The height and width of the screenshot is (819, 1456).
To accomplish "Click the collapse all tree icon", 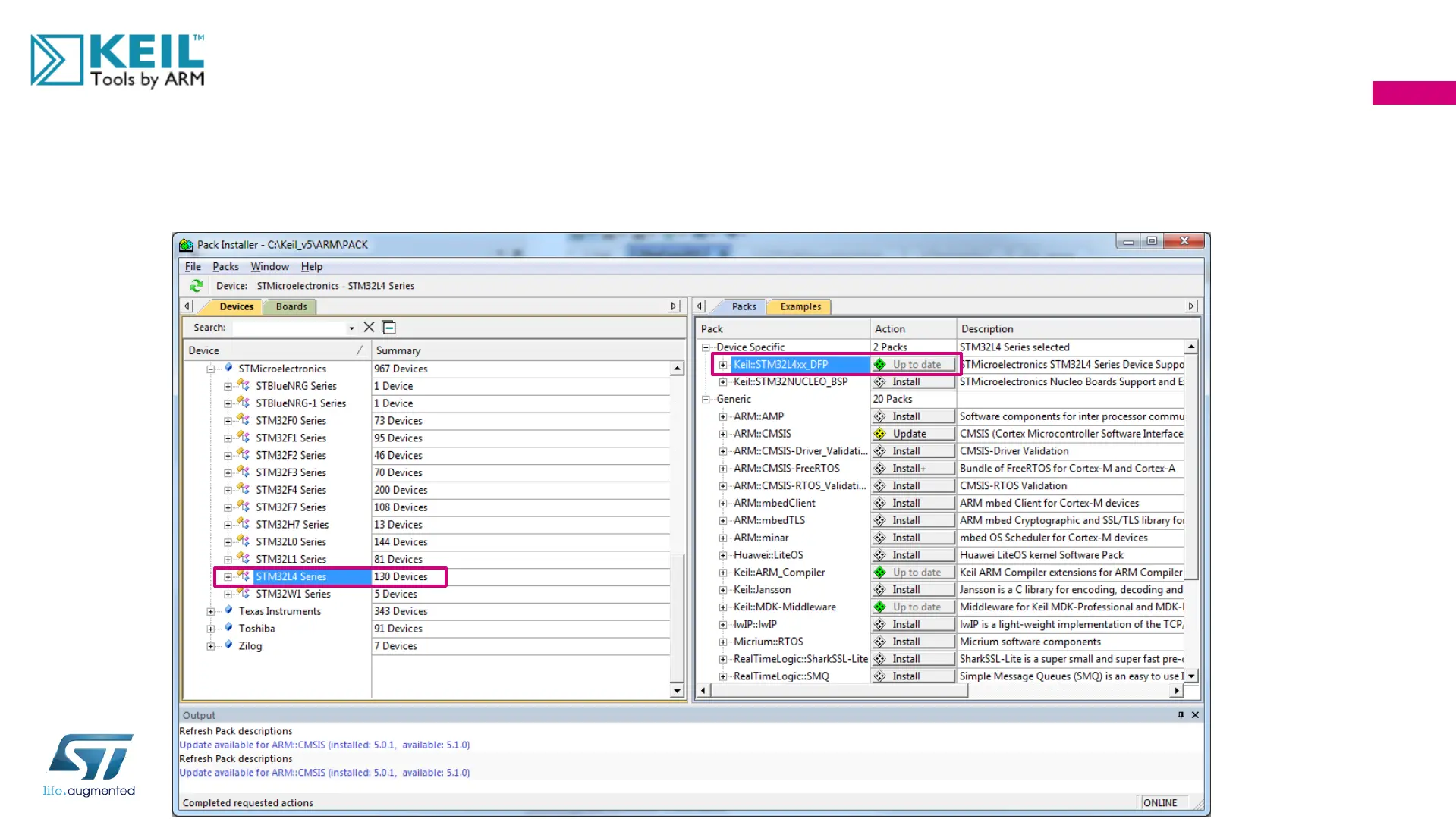I will (389, 328).
